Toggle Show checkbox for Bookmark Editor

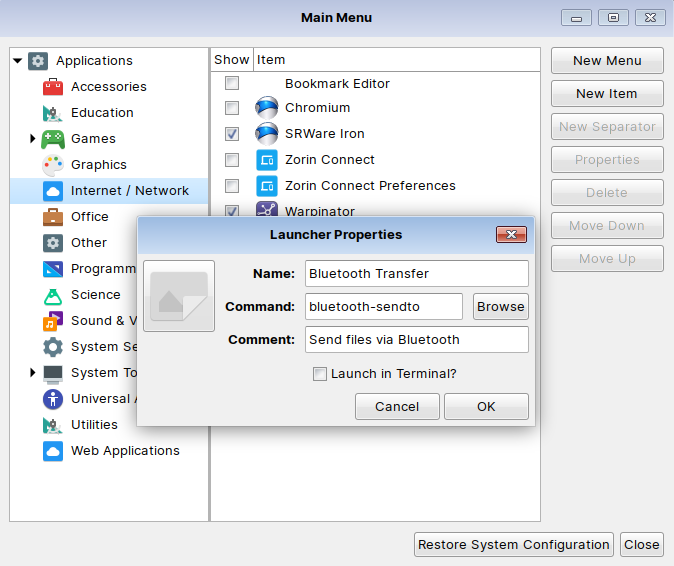(x=232, y=83)
